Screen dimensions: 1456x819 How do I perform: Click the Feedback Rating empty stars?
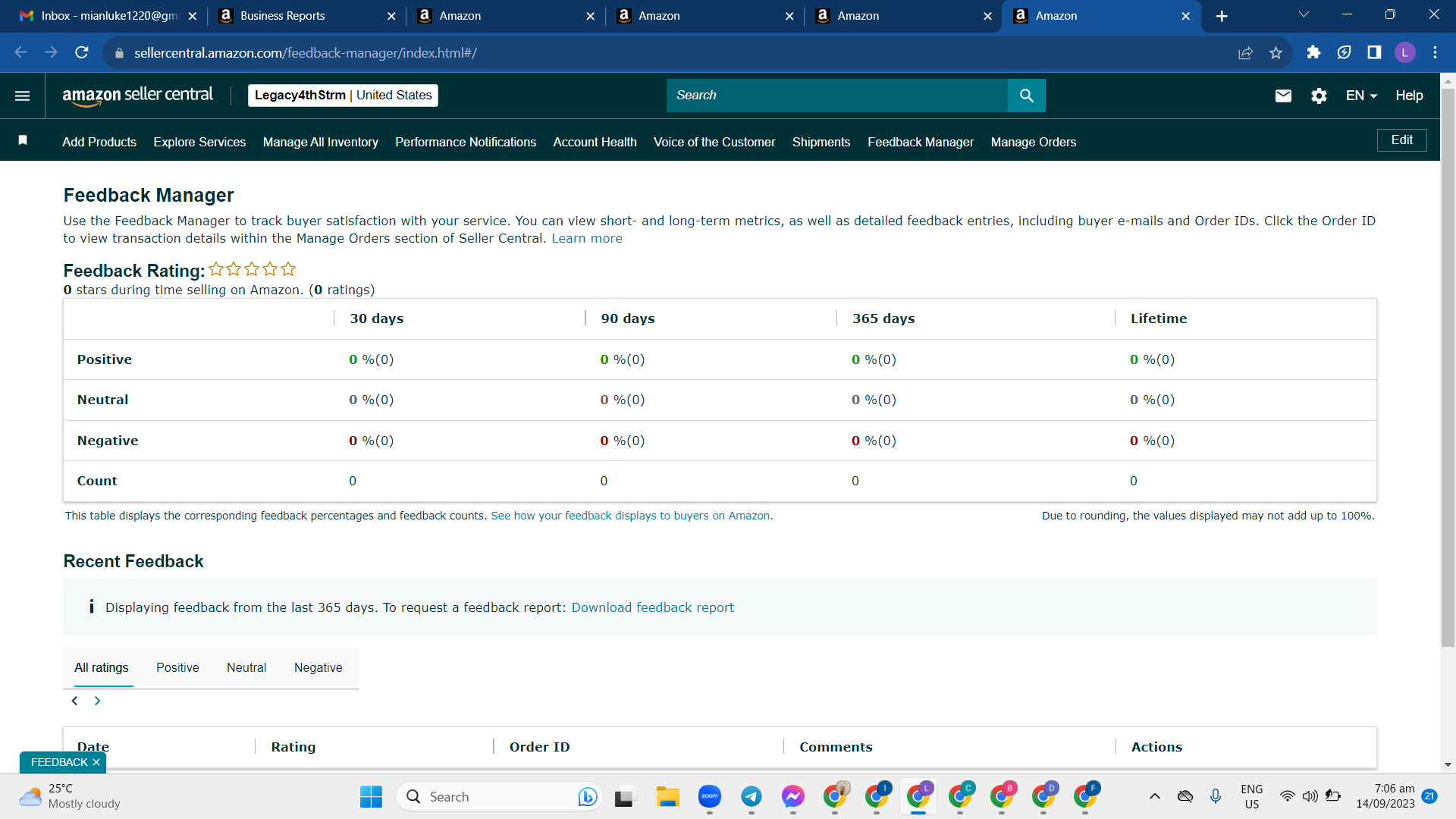pos(253,269)
